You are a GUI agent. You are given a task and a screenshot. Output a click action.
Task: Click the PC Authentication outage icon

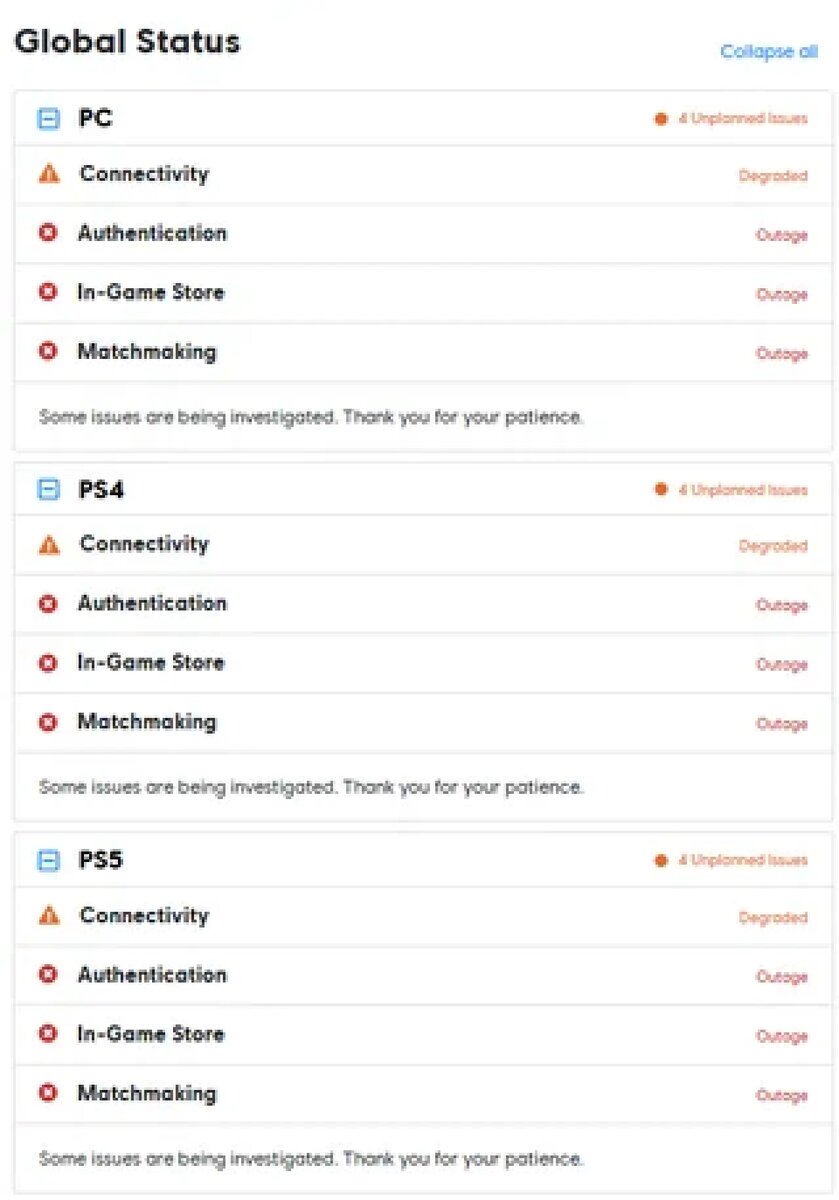(x=48, y=233)
